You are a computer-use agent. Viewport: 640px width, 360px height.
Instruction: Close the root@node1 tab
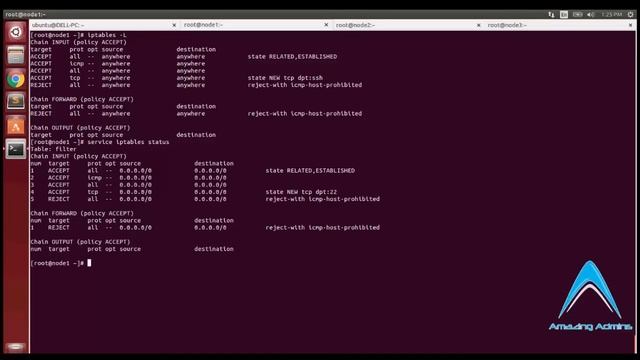click(326, 25)
